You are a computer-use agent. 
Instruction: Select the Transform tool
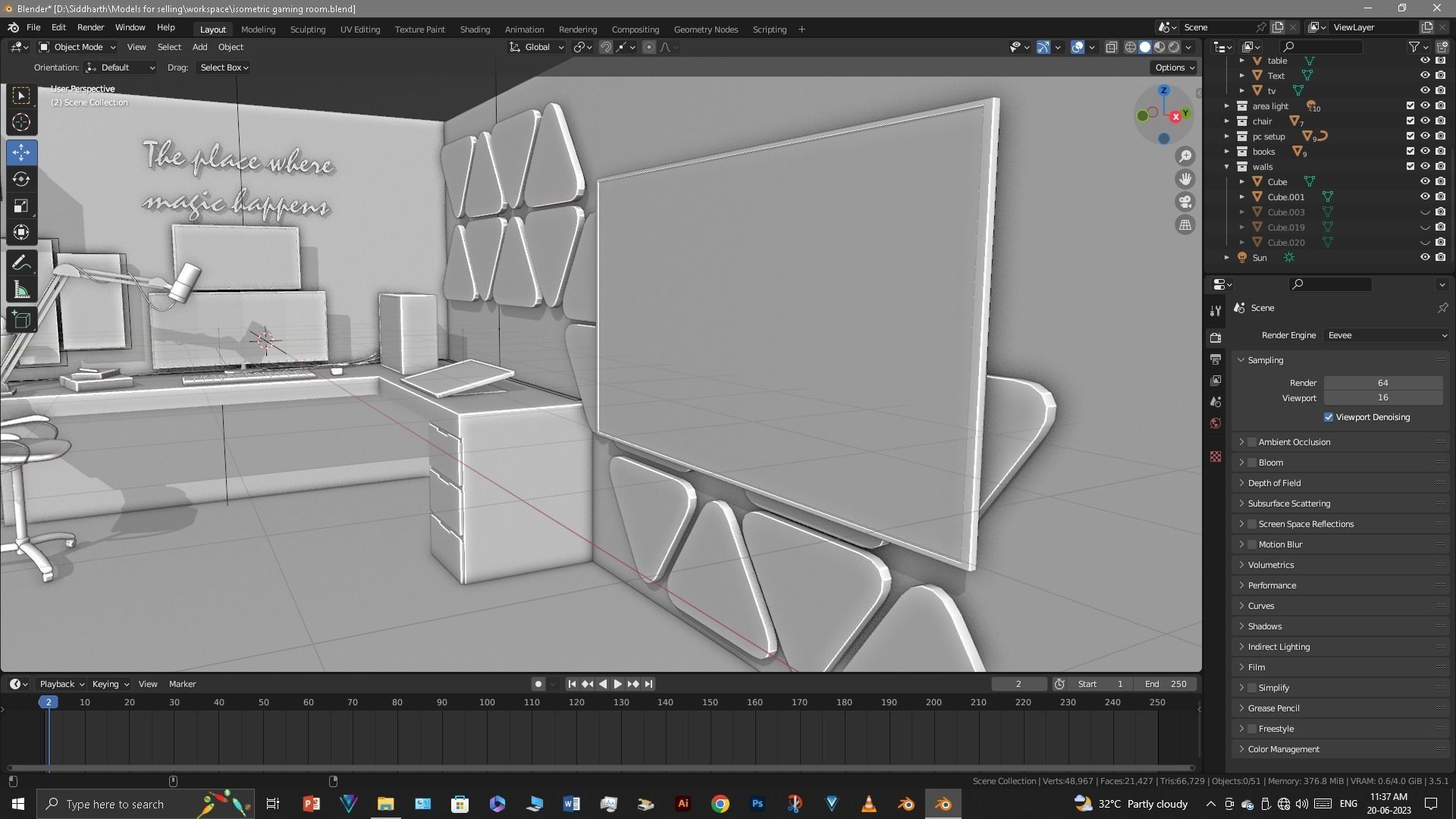(21, 233)
